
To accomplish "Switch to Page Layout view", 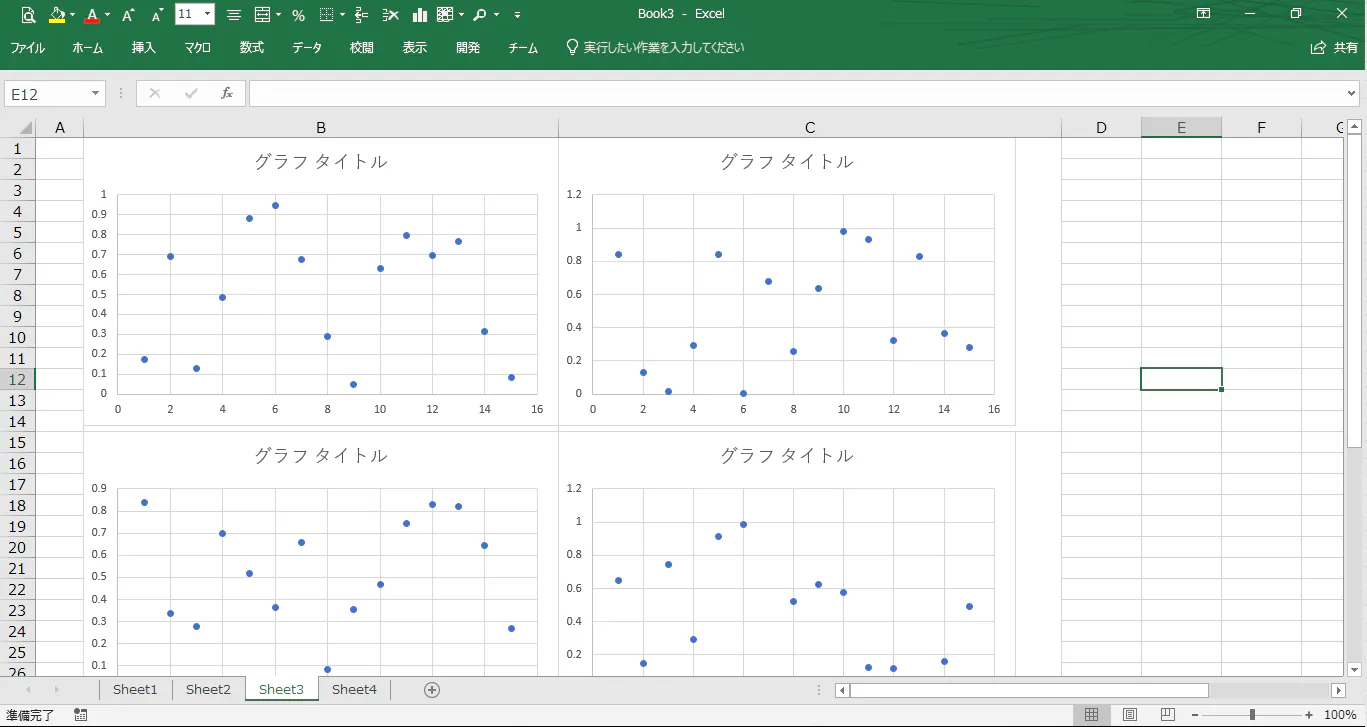I will tap(1129, 715).
